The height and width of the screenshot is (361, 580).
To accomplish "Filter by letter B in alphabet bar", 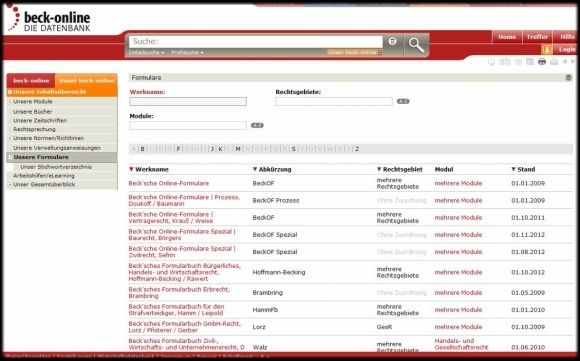I will point(142,149).
